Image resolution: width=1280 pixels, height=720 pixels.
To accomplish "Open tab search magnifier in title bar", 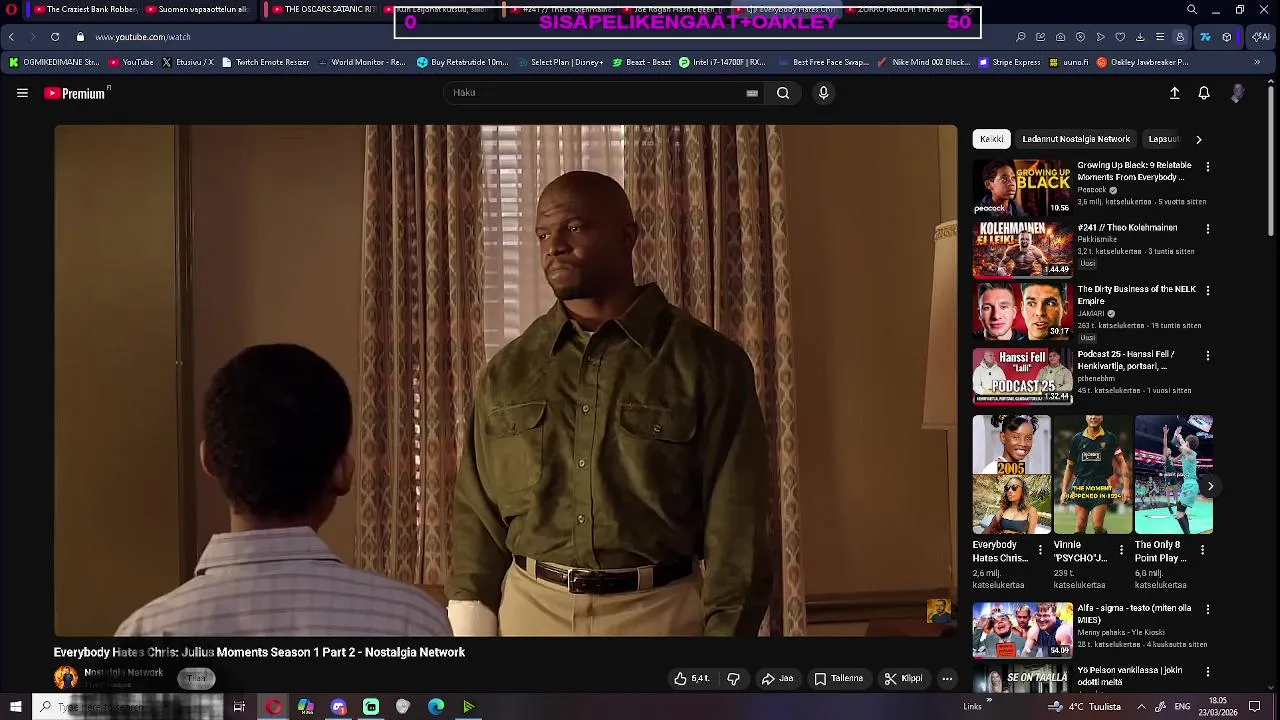I will coord(1191,10).
